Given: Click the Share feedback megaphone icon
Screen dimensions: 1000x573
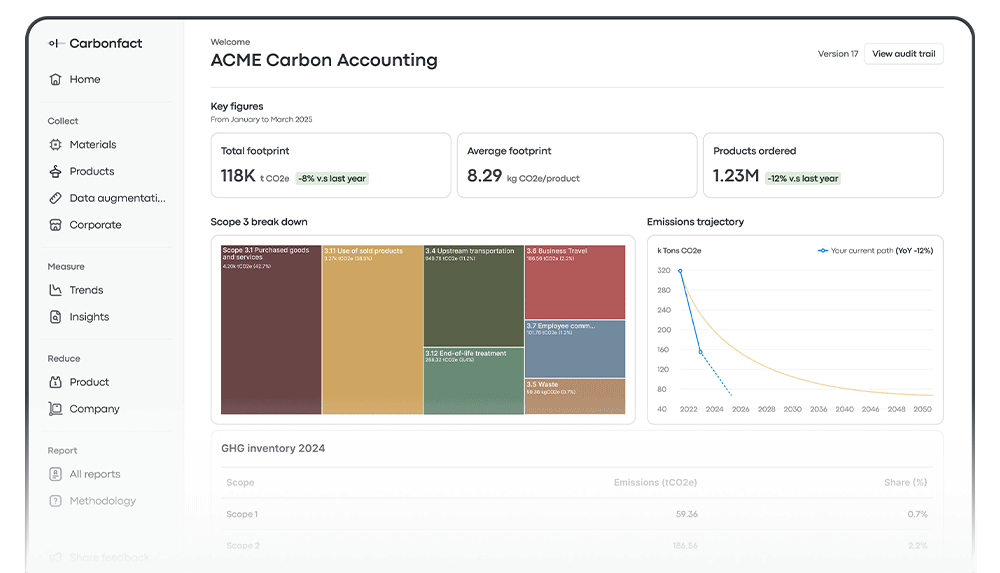Looking at the screenshot, I should point(55,558).
